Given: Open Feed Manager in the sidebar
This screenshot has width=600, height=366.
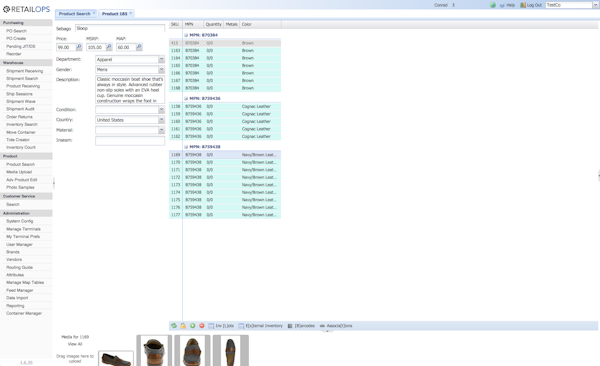Looking at the screenshot, I should click(20, 290).
